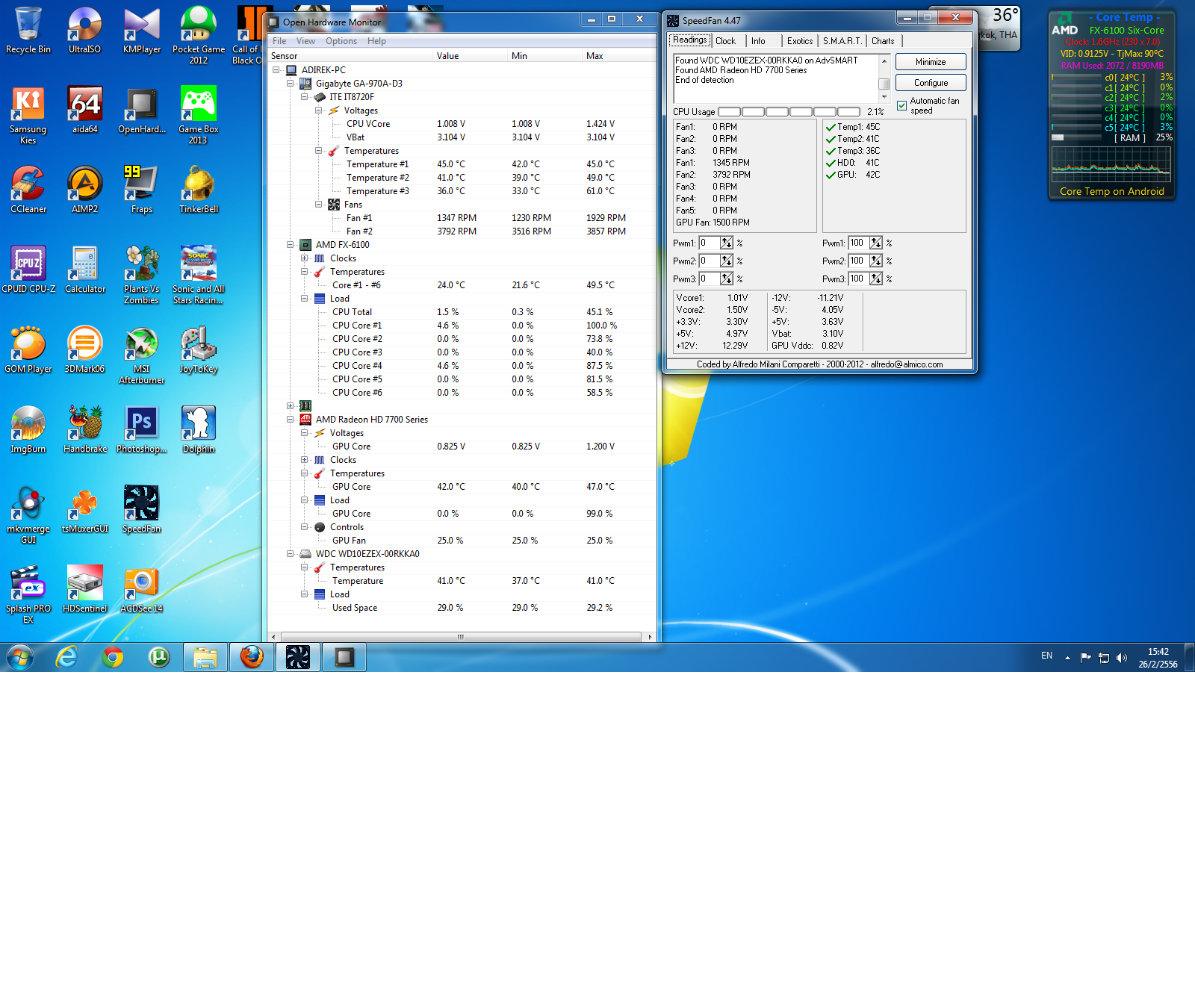Open the CPUID CPU-Z shortcut
Image resolution: width=1195 pixels, height=1008 pixels.
28,270
